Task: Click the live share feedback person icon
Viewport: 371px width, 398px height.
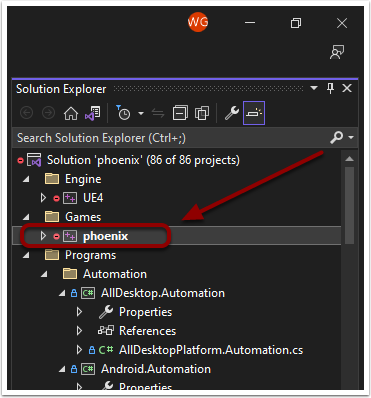Action: click(337, 52)
